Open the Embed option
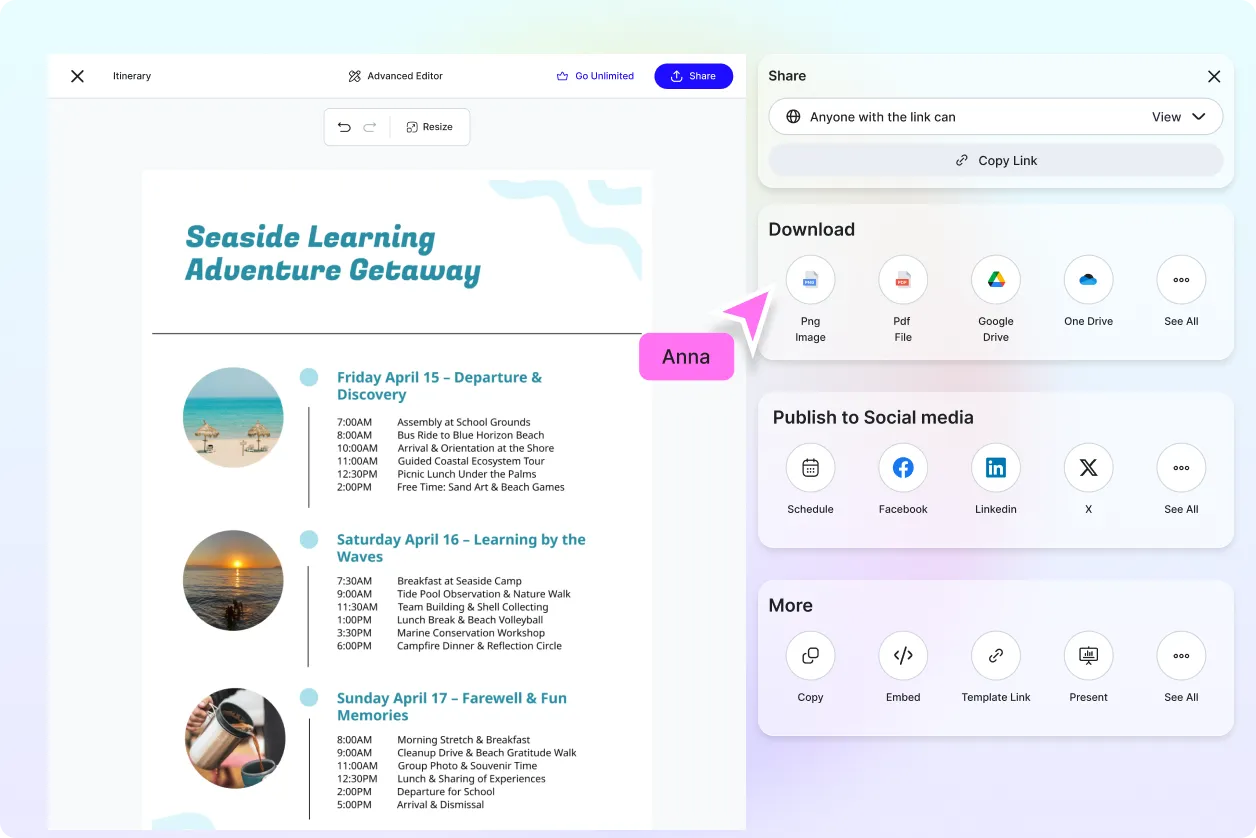This screenshot has width=1256, height=838. click(903, 655)
